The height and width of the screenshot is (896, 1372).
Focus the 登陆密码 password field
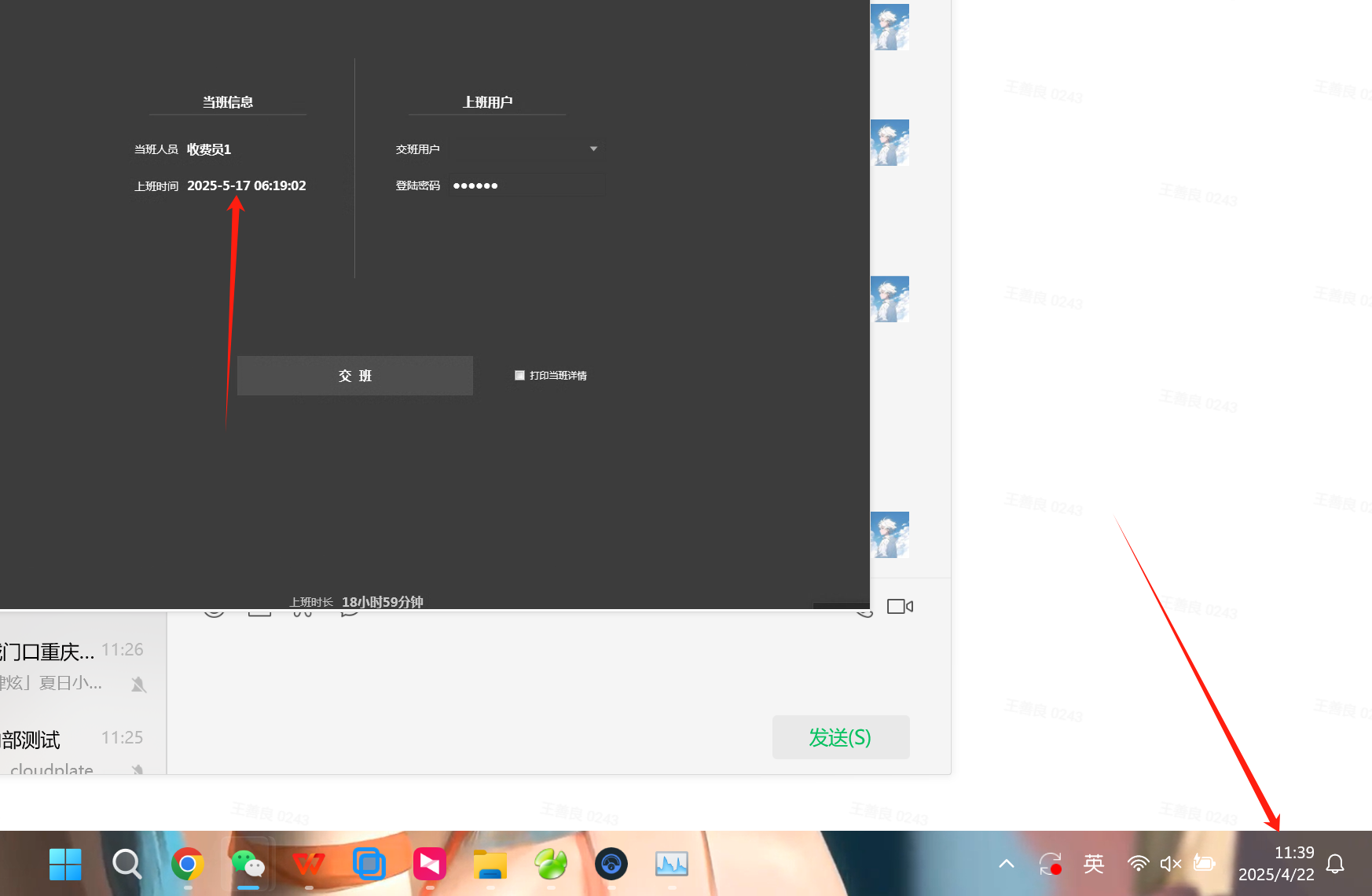526,185
